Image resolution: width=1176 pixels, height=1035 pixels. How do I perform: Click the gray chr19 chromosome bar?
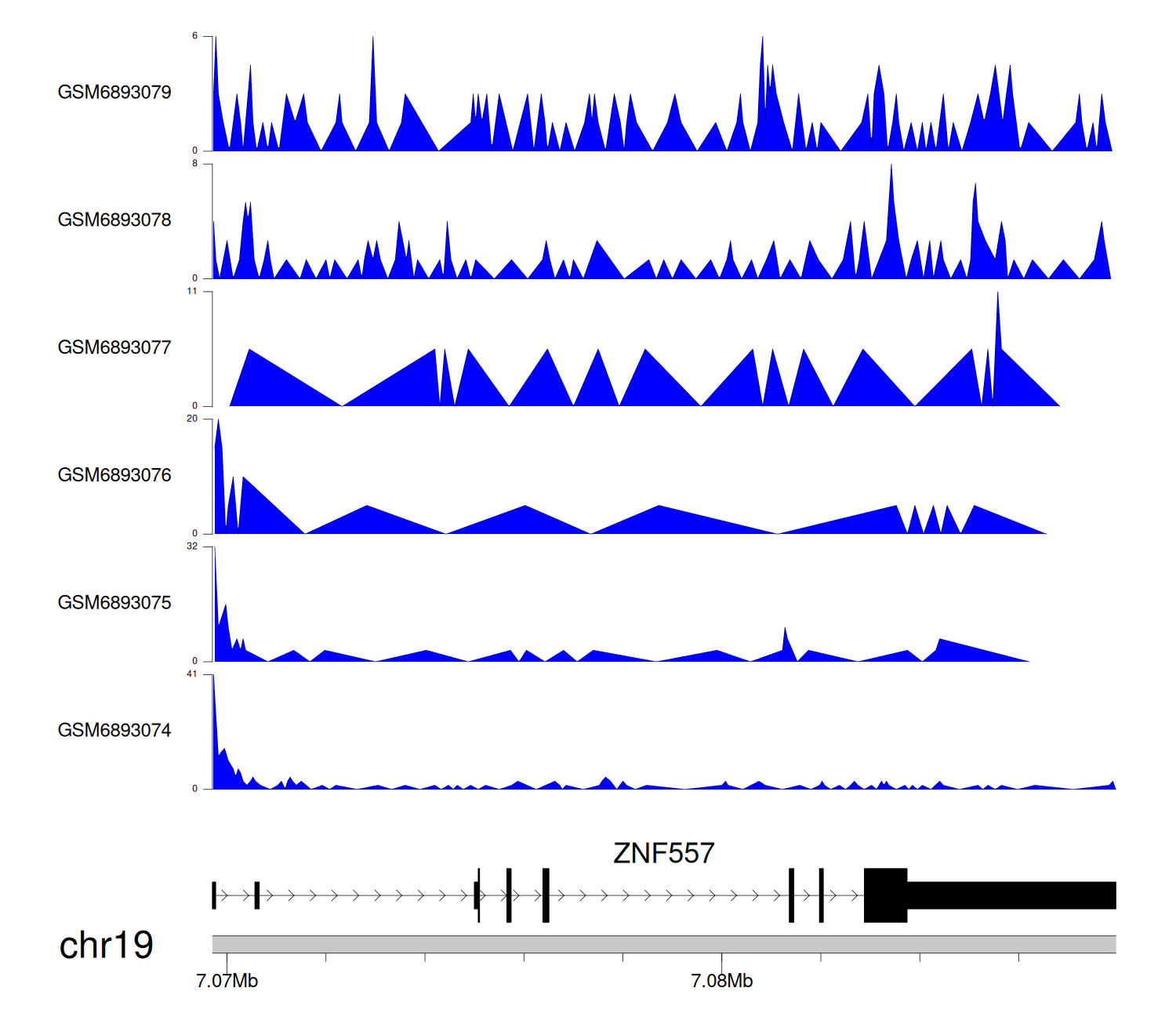[663, 944]
